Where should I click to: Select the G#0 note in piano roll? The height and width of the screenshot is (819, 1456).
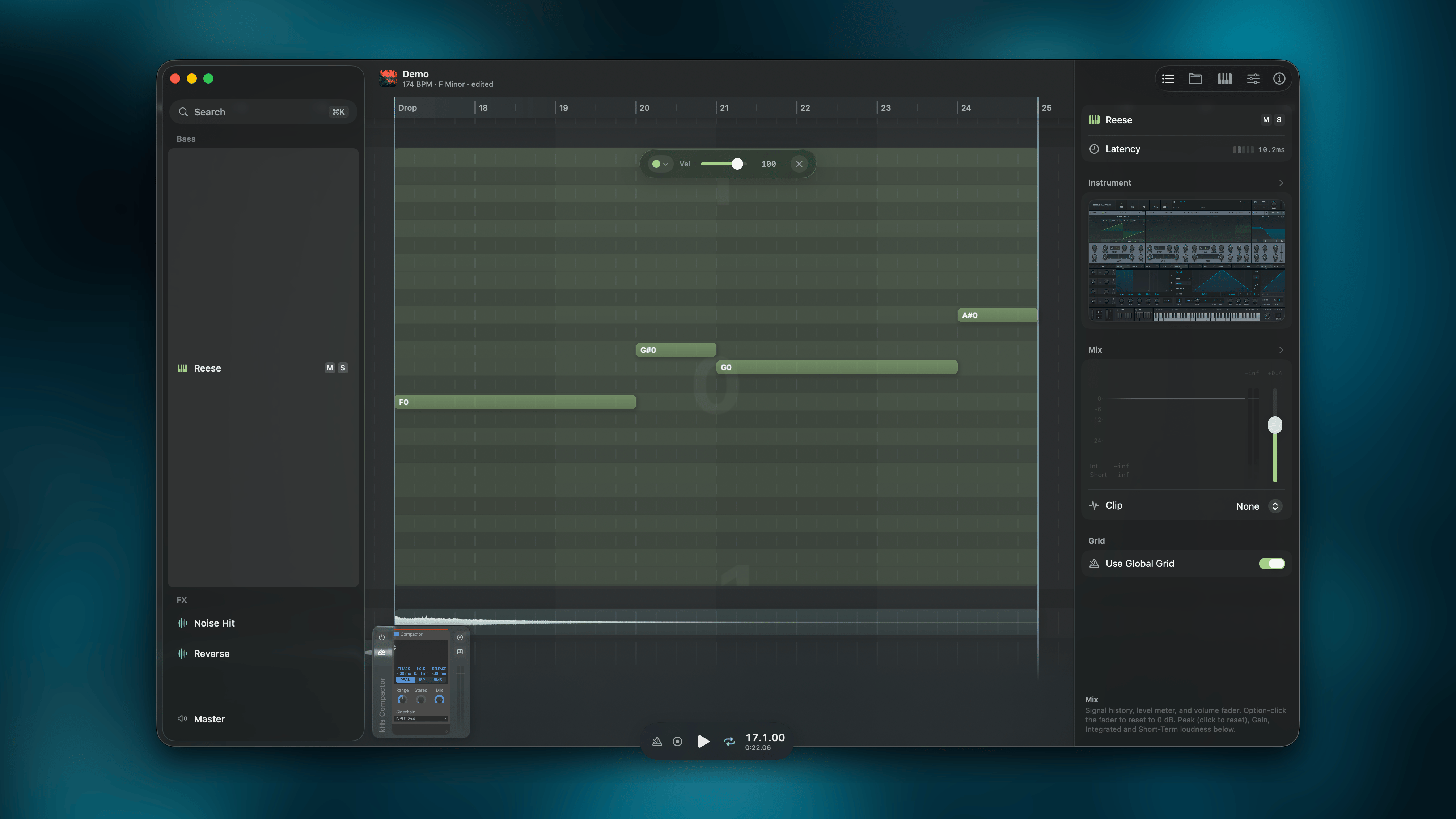pos(676,350)
